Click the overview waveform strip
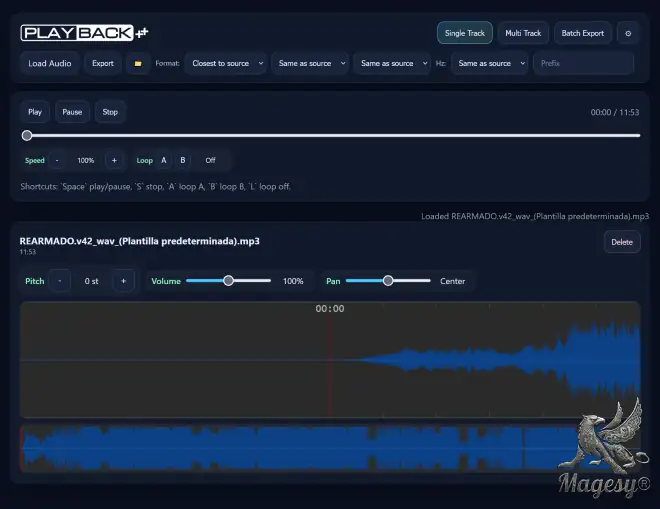The width and height of the screenshot is (660, 509). 330,448
